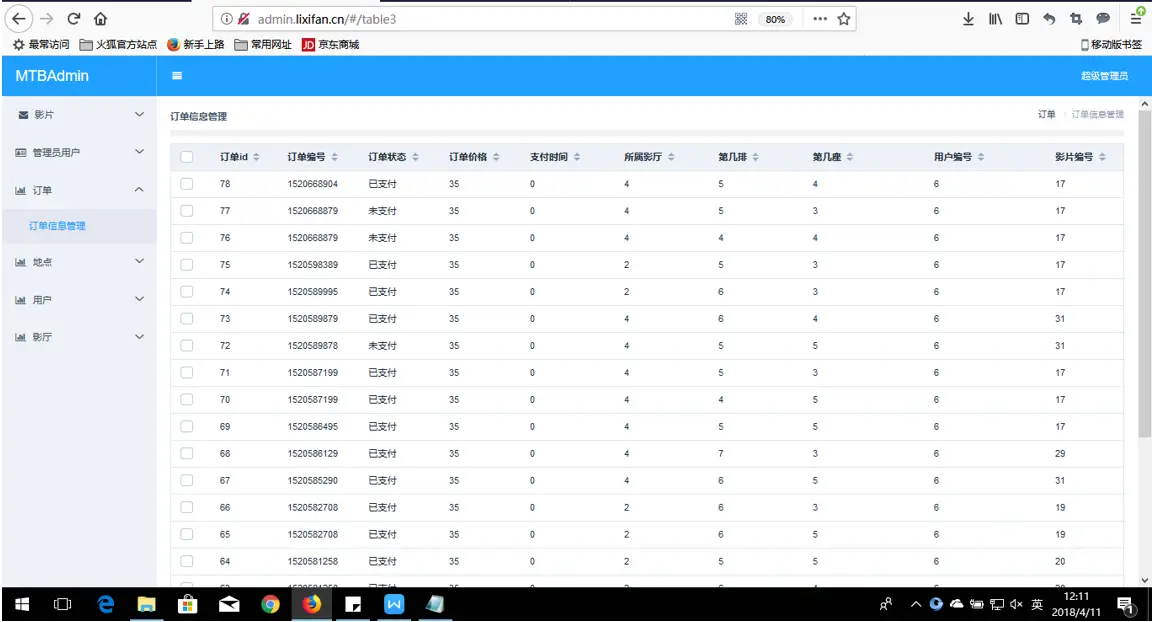Expand the 影厅 sidebar menu
The width and height of the screenshot is (1152, 622).
pyautogui.click(x=79, y=337)
